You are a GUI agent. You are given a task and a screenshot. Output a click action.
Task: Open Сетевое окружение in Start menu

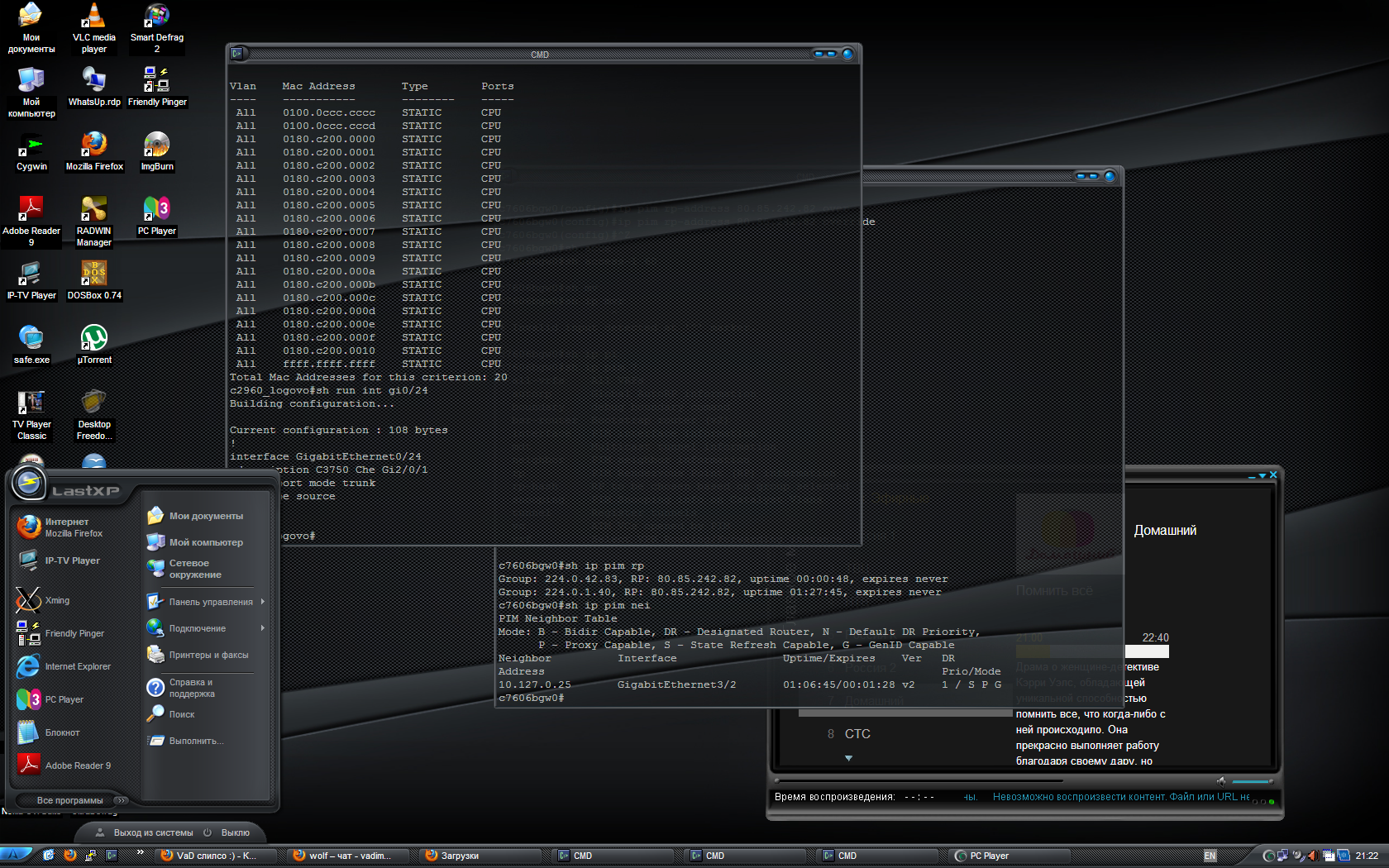[207, 569]
